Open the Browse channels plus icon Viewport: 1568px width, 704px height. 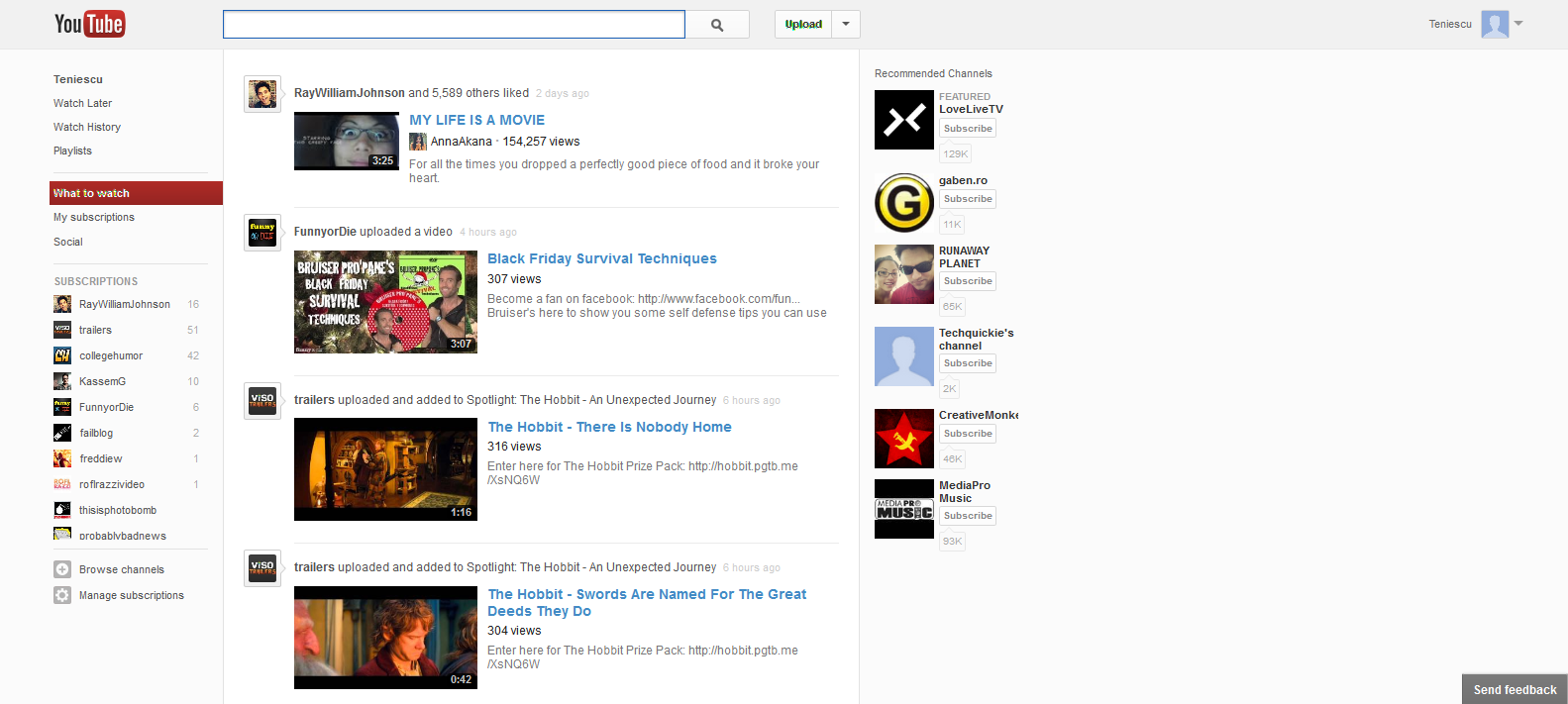point(62,569)
